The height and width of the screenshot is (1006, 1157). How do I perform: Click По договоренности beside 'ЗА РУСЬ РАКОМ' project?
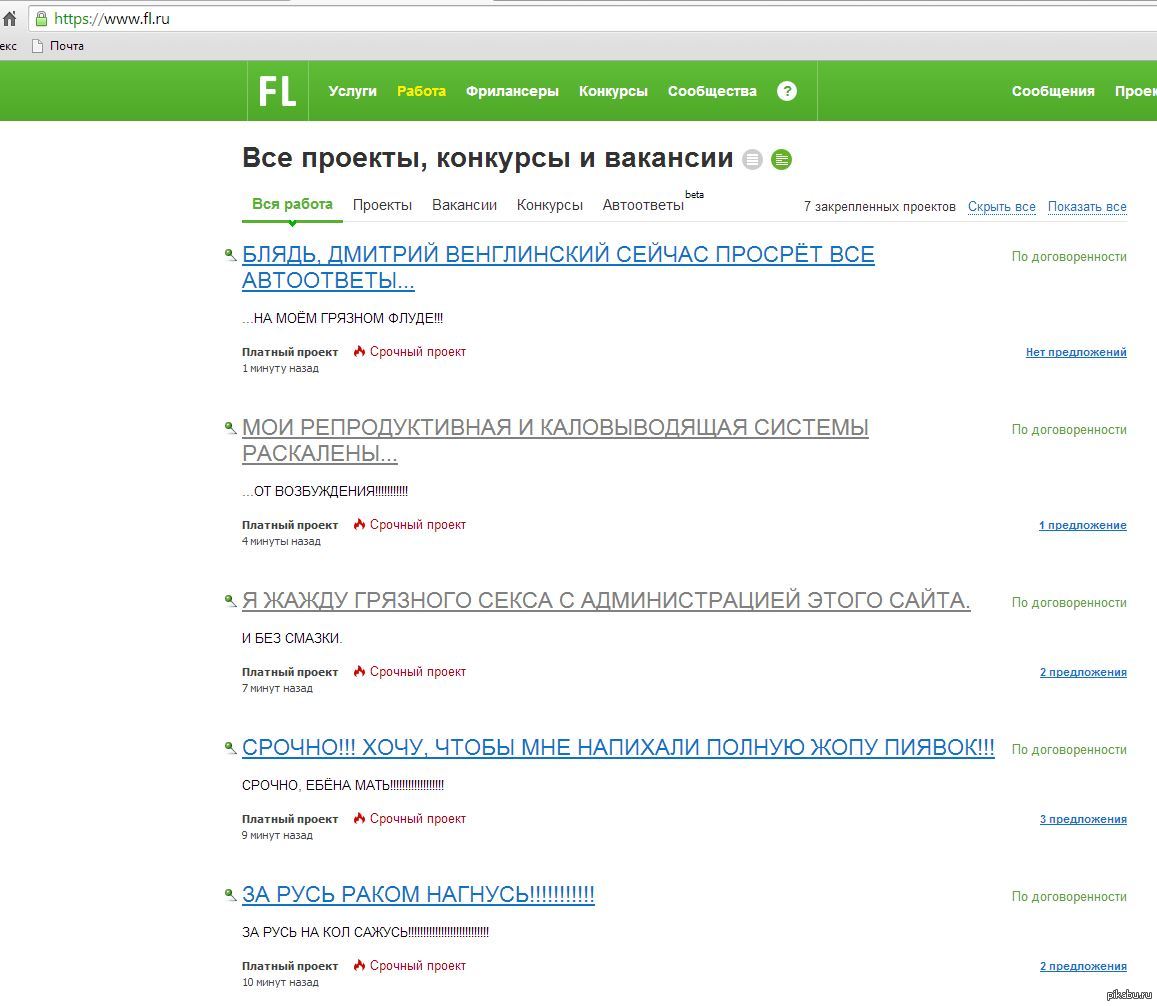[x=1069, y=896]
